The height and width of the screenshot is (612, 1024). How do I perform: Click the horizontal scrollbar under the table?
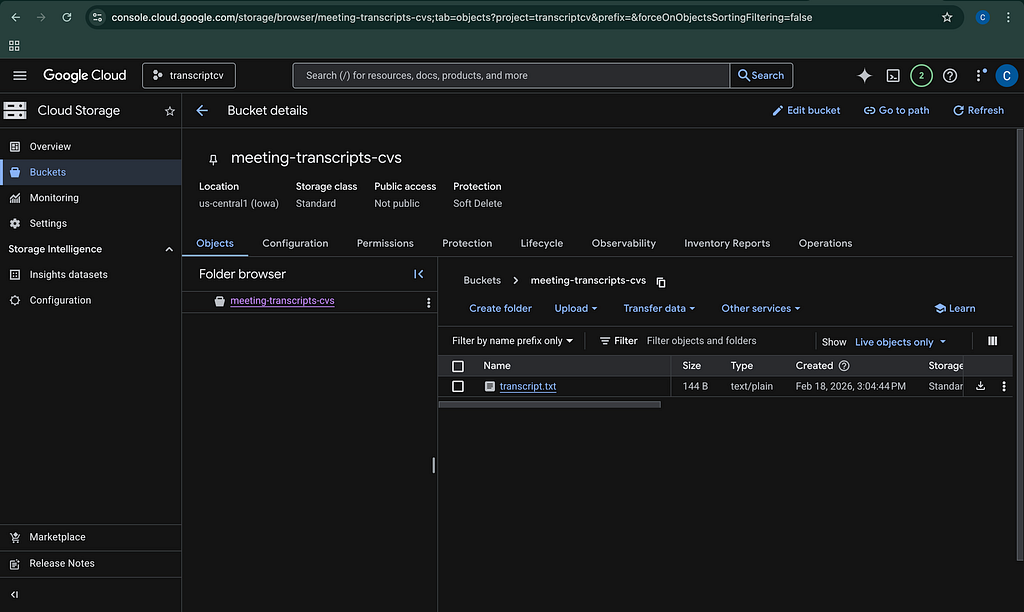coord(550,405)
